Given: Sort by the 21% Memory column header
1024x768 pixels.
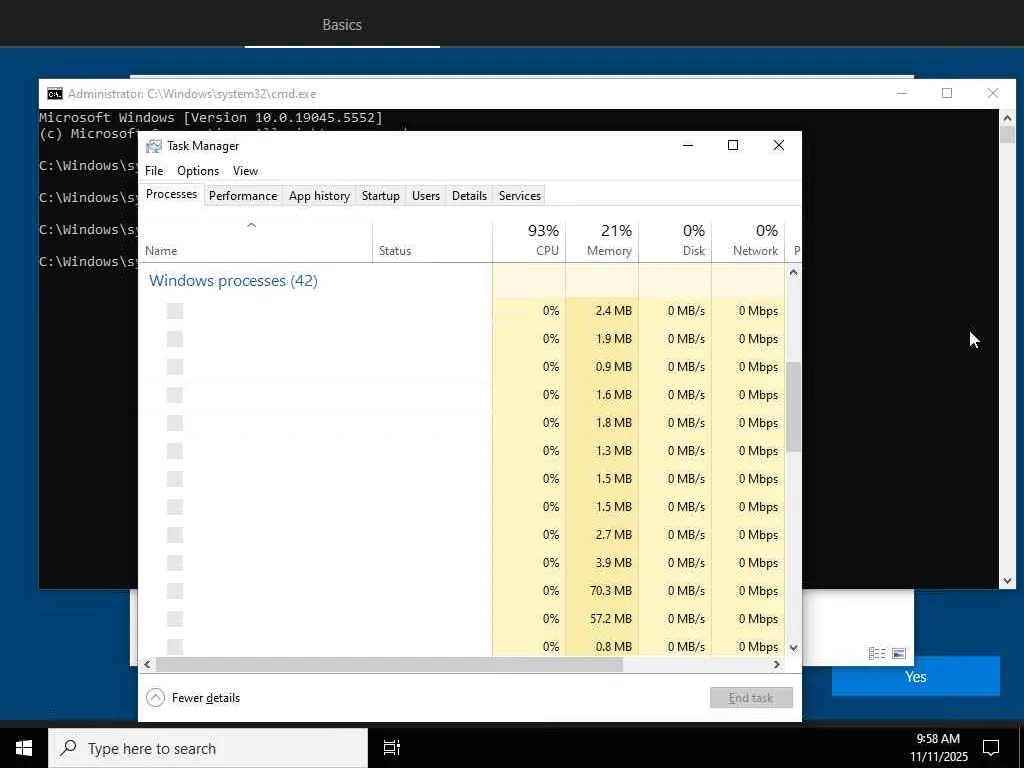Looking at the screenshot, I should tap(602, 240).
